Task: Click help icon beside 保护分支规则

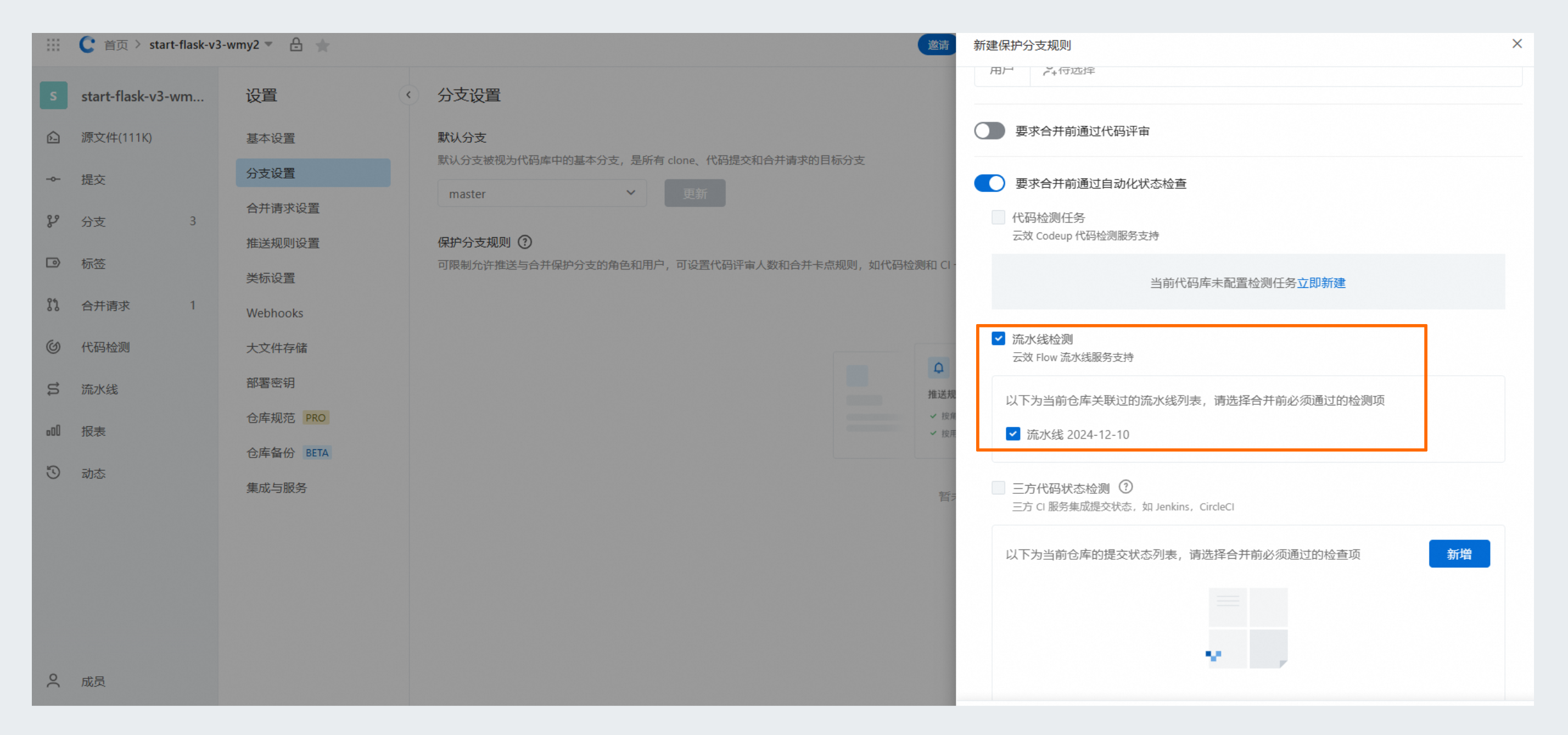Action: click(525, 242)
